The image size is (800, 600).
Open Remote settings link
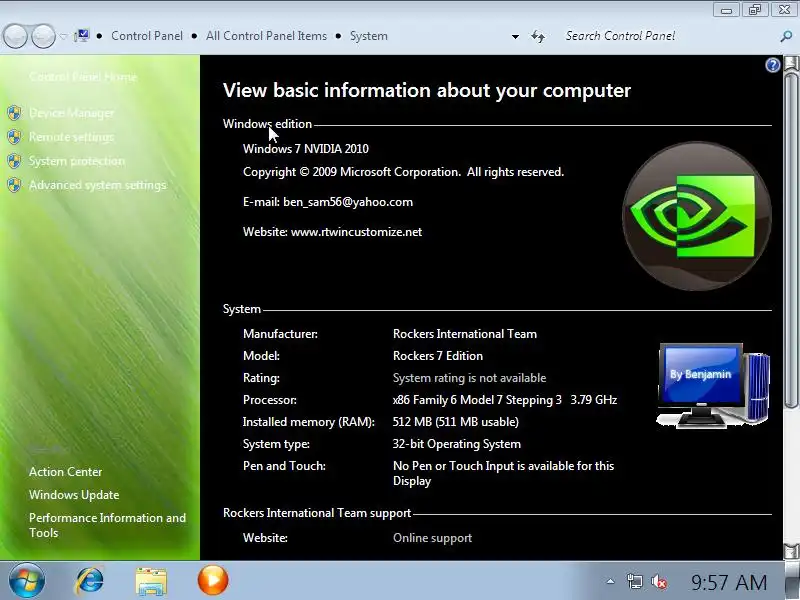(71, 137)
